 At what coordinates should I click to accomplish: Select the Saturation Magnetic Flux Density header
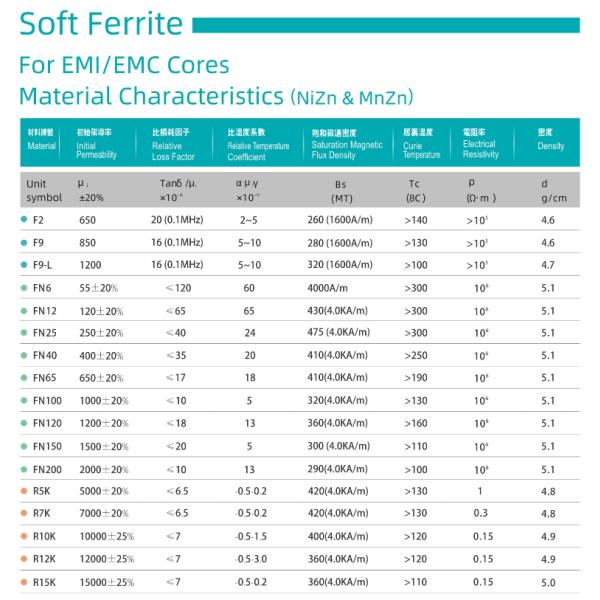click(x=347, y=145)
